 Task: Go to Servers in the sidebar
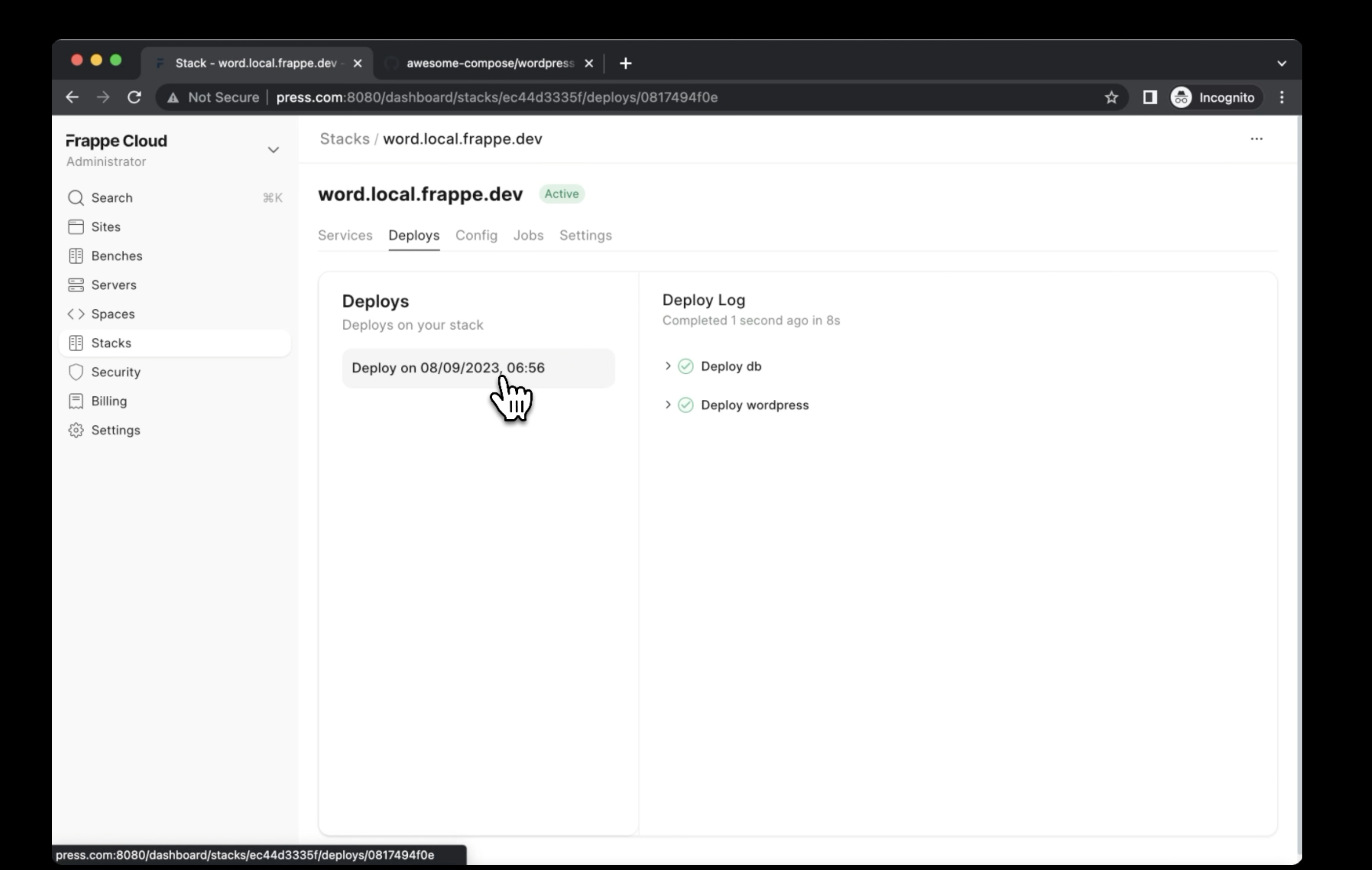coord(174,285)
